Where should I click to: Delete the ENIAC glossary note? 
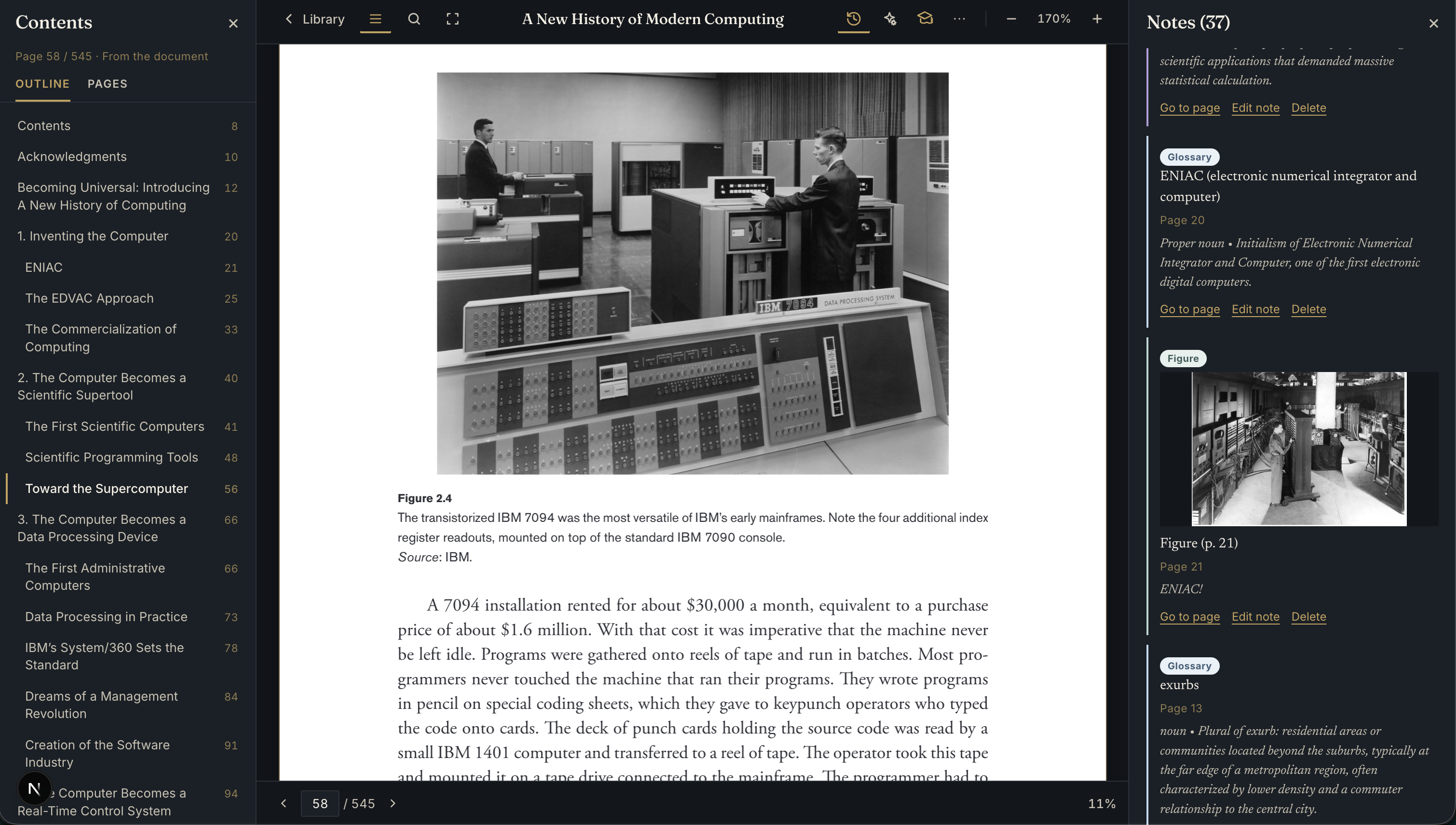pos(1308,309)
